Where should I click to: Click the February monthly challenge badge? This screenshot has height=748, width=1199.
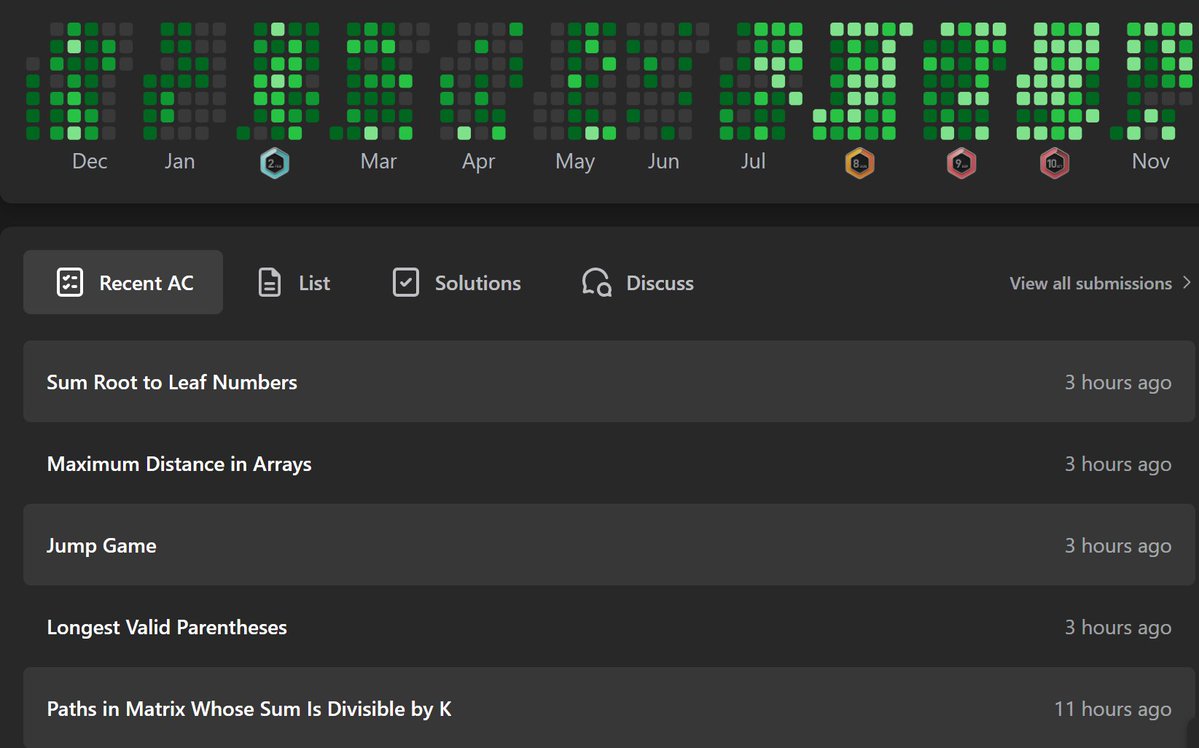273,162
